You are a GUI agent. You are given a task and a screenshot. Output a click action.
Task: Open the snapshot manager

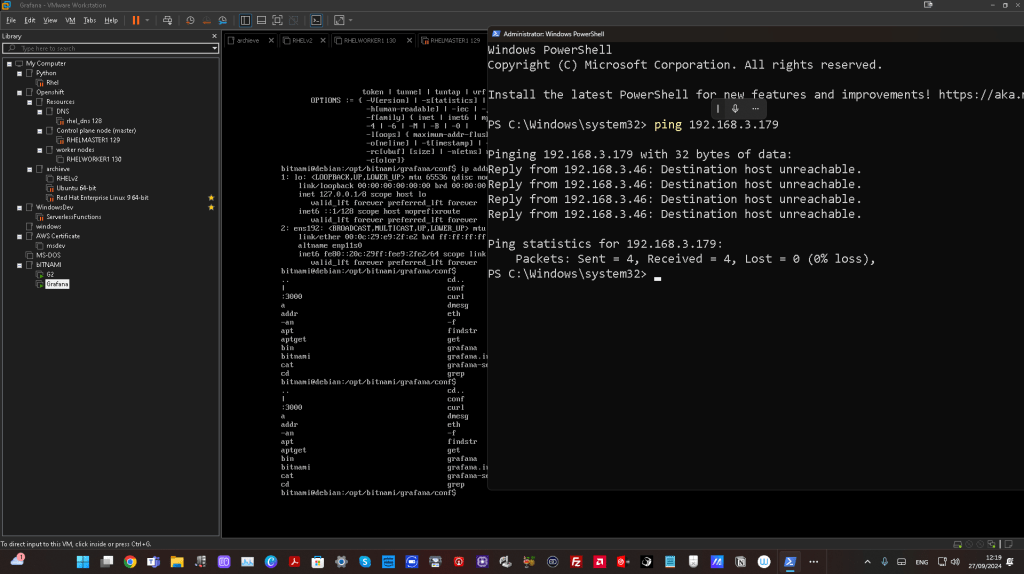click(223, 20)
